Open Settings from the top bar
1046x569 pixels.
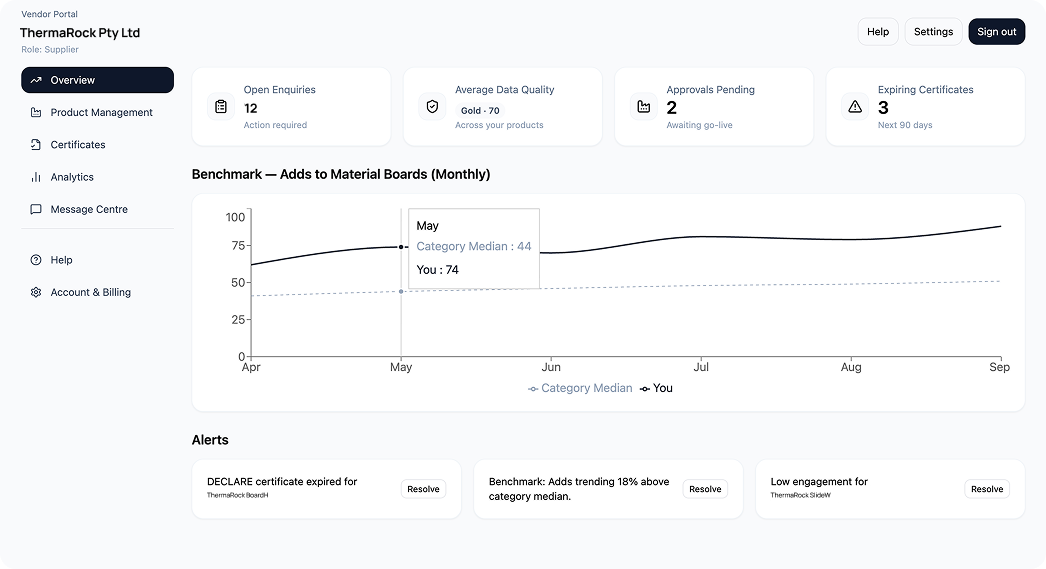[x=933, y=32]
